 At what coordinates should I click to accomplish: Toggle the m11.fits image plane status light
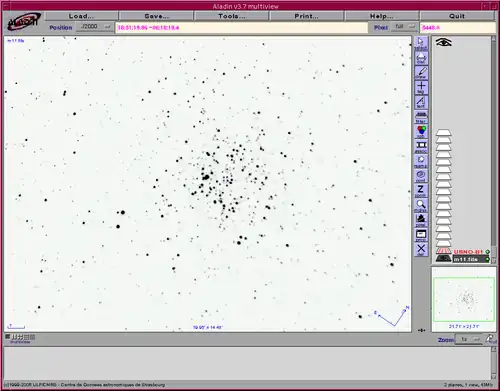pos(488,259)
